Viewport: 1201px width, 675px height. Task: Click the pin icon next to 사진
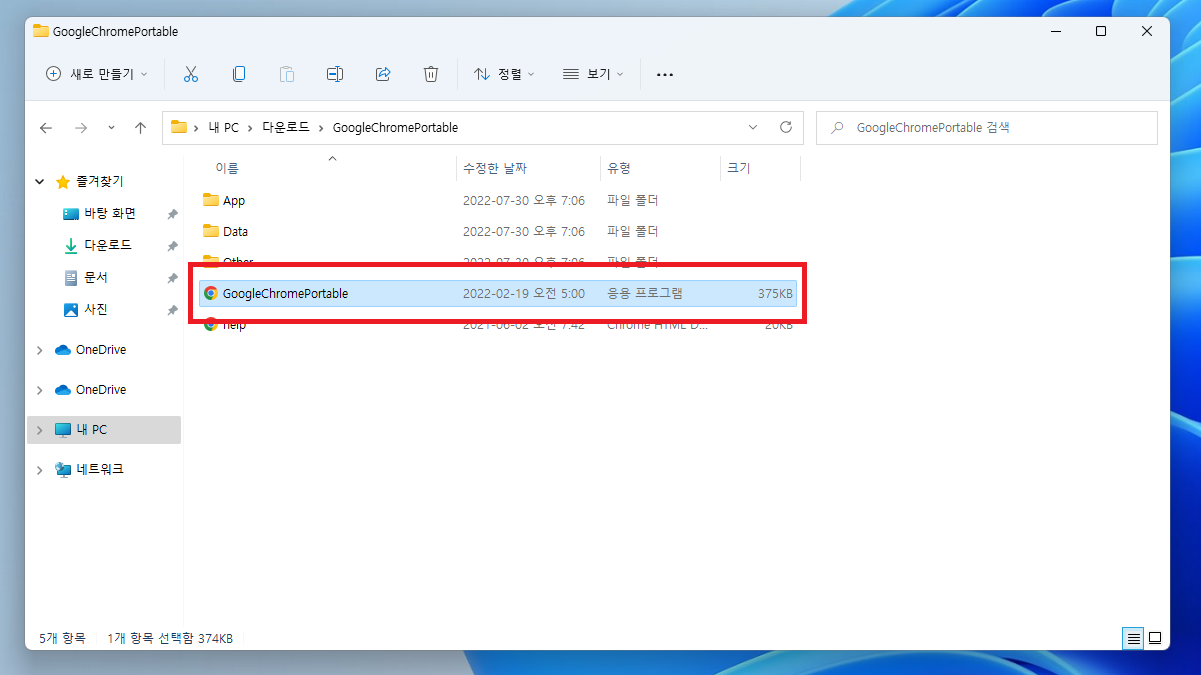(x=172, y=311)
